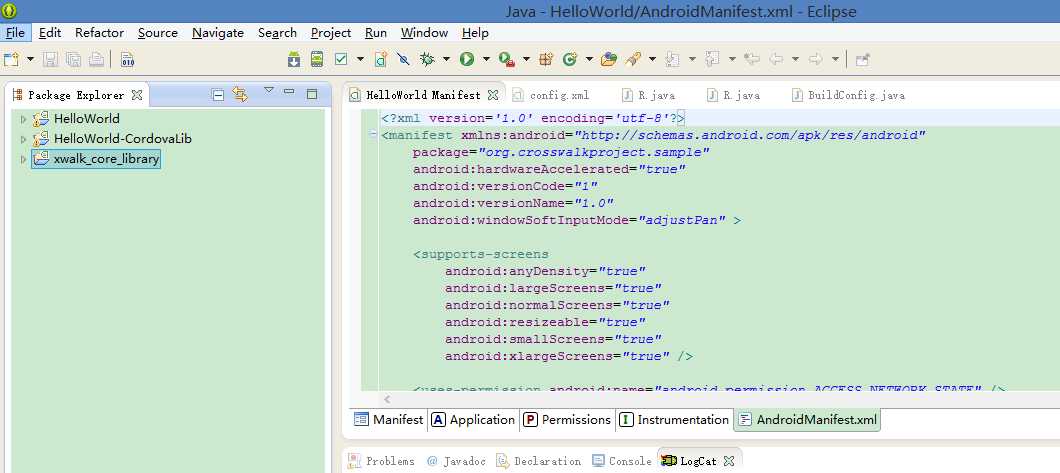The image size is (1060, 473).
Task: Click the Last Edit Location icon
Action: click(x=752, y=59)
